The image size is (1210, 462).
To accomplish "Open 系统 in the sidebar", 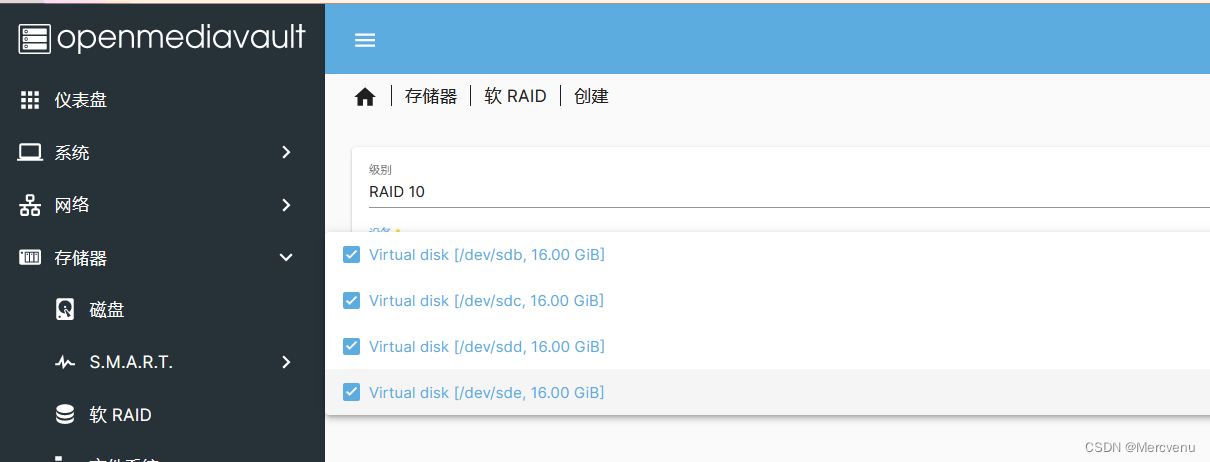I will (x=72, y=153).
